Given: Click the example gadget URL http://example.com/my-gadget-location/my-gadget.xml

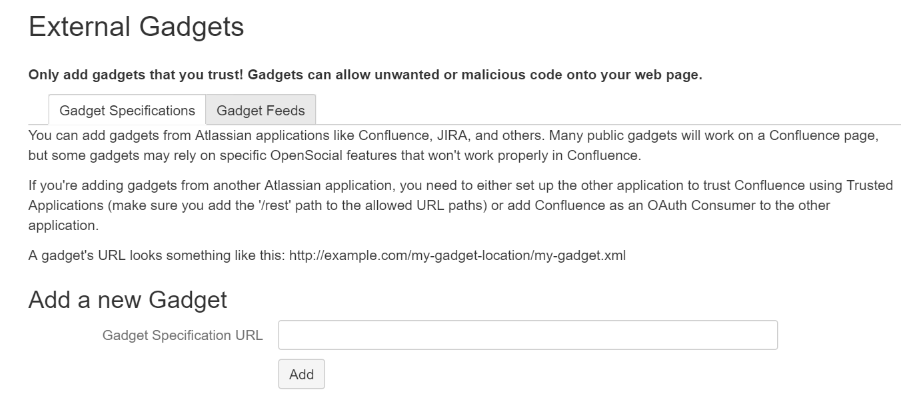Looking at the screenshot, I should coord(457,256).
